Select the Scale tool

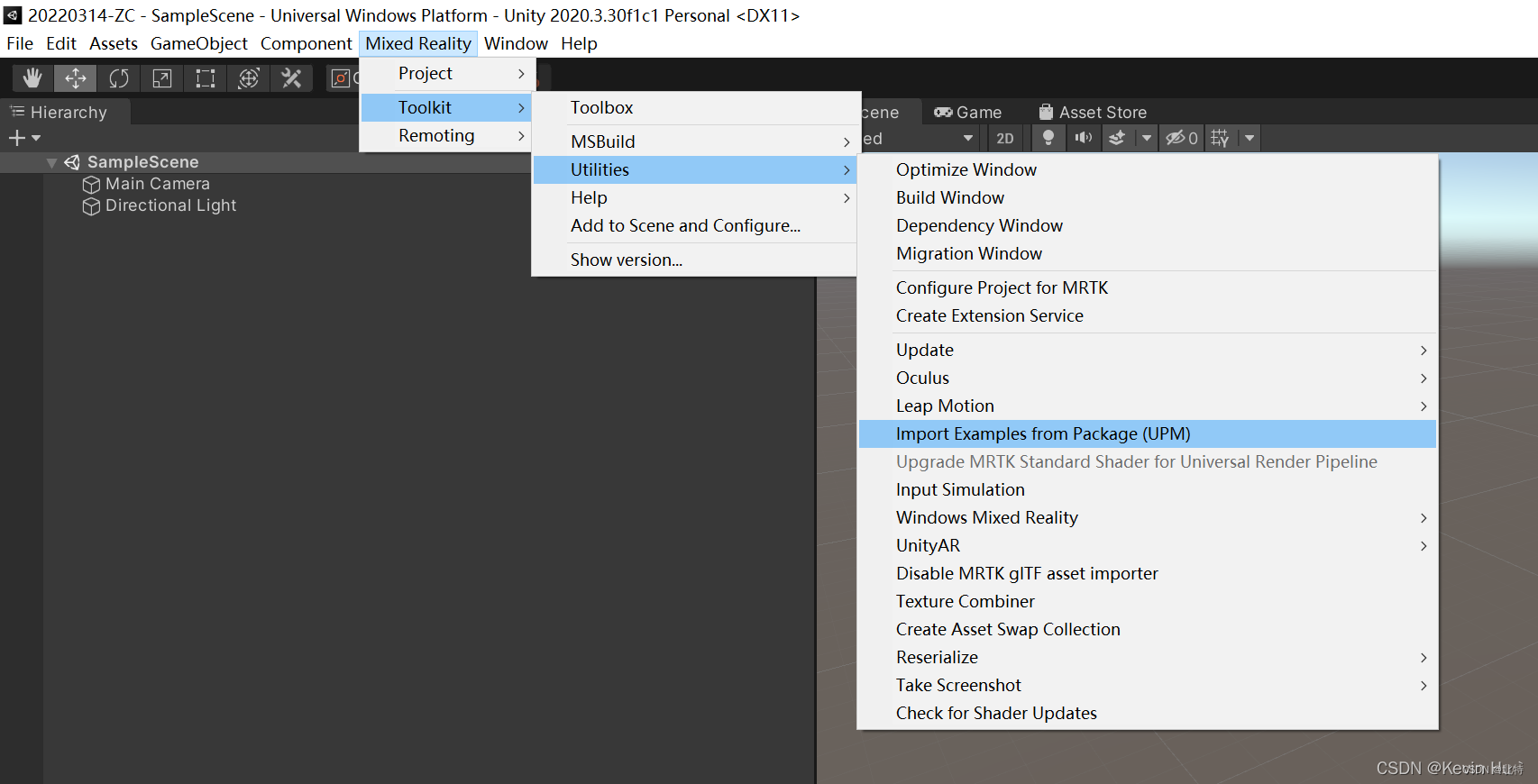tap(162, 78)
